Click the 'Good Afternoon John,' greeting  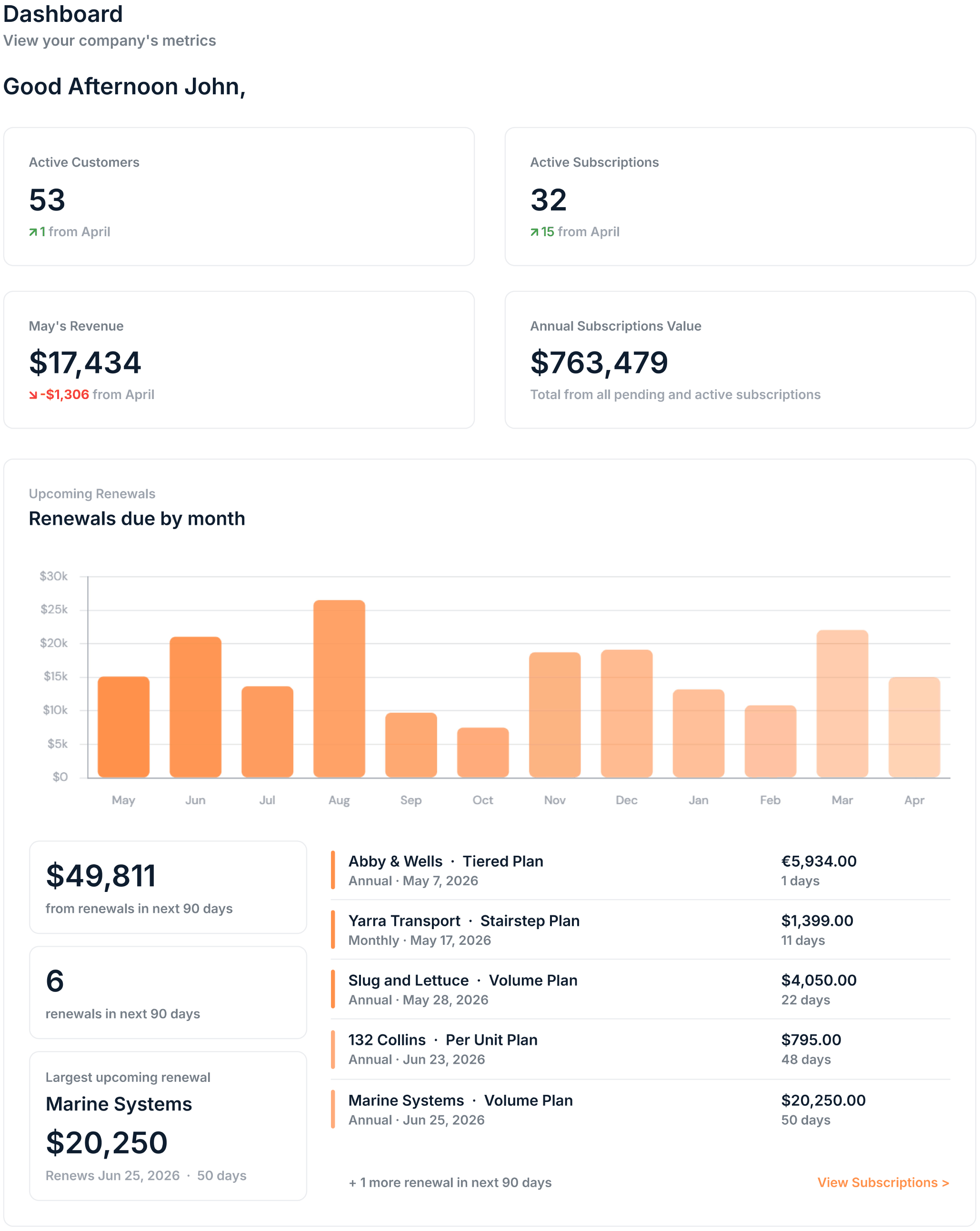[x=124, y=87]
